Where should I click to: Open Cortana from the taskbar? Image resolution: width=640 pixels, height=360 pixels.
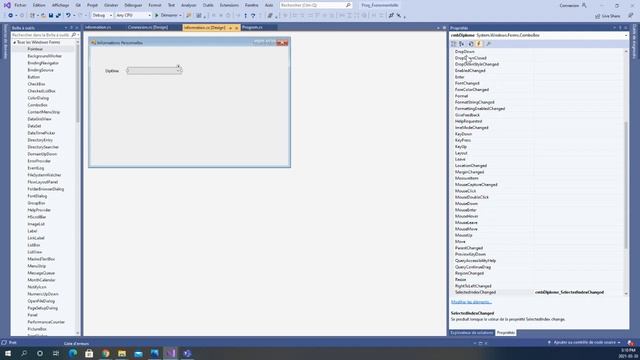[40, 353]
